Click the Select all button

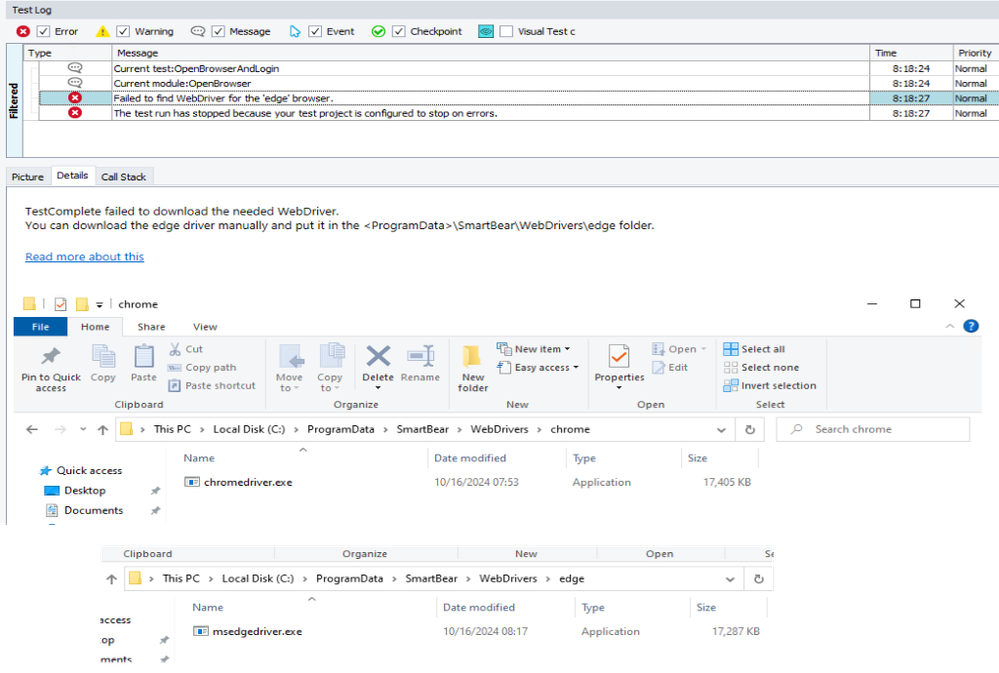tap(755, 349)
